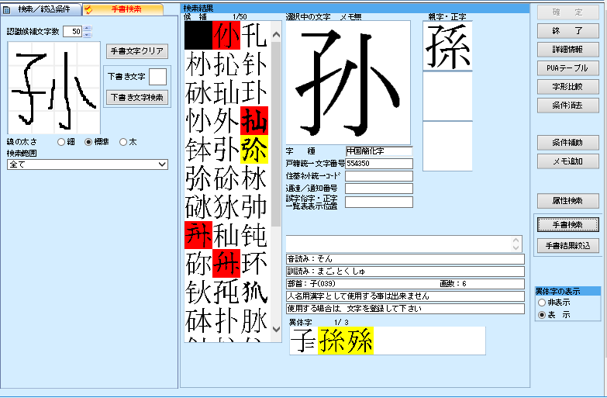This screenshot has height=398, width=607.
Task: Click the 認識候補文字数 value field 50
Action: pos(73,31)
